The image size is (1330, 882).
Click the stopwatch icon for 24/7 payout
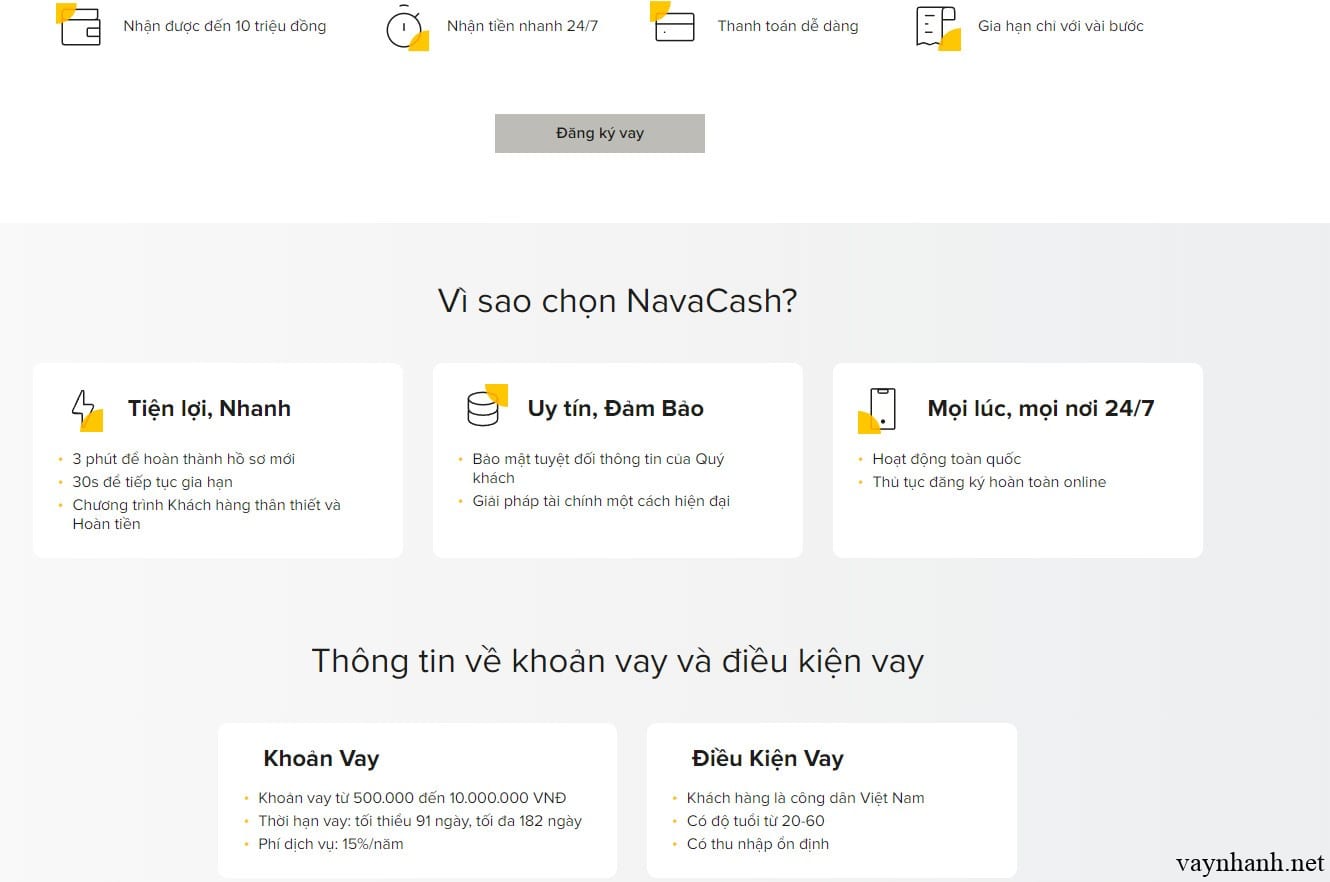[x=405, y=27]
